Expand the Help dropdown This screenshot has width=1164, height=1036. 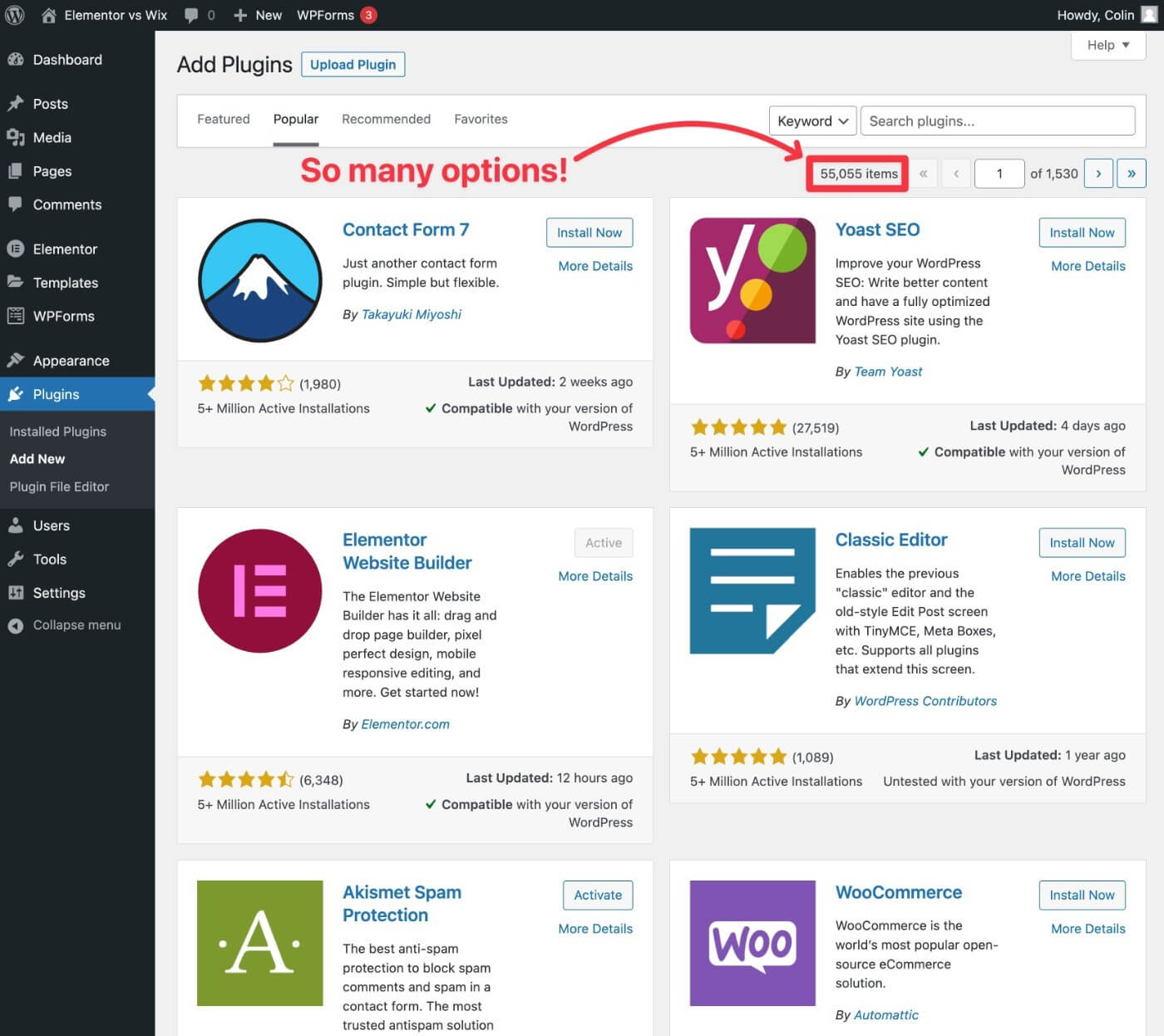pos(1108,45)
